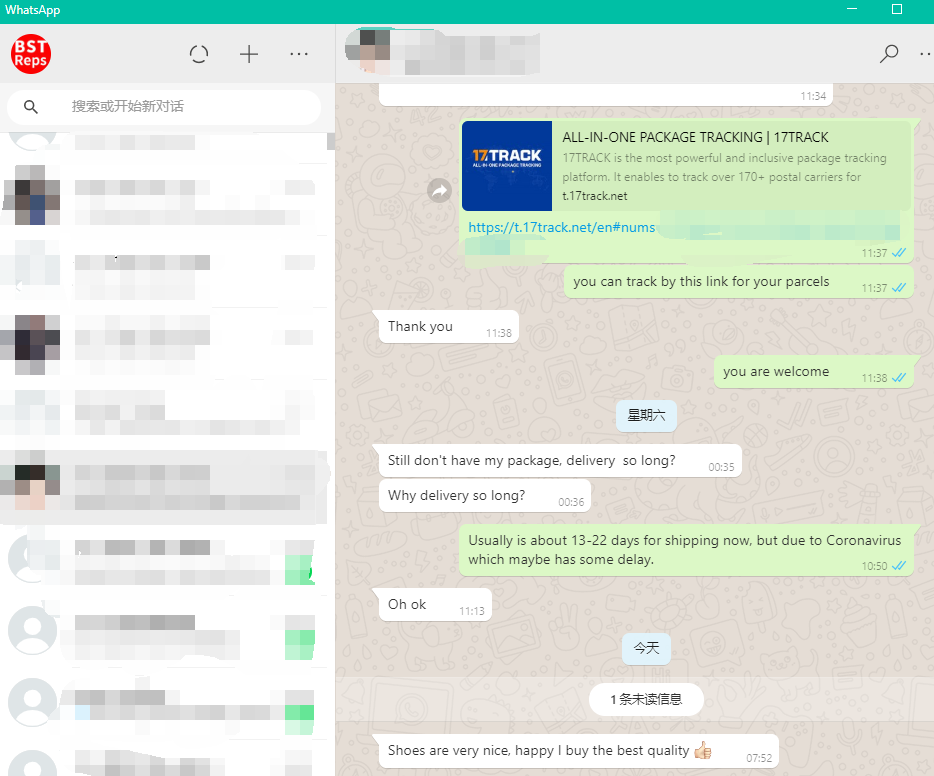This screenshot has height=776, width=934.
Task: Search within the chat using the magnifier icon
Action: [x=889, y=54]
